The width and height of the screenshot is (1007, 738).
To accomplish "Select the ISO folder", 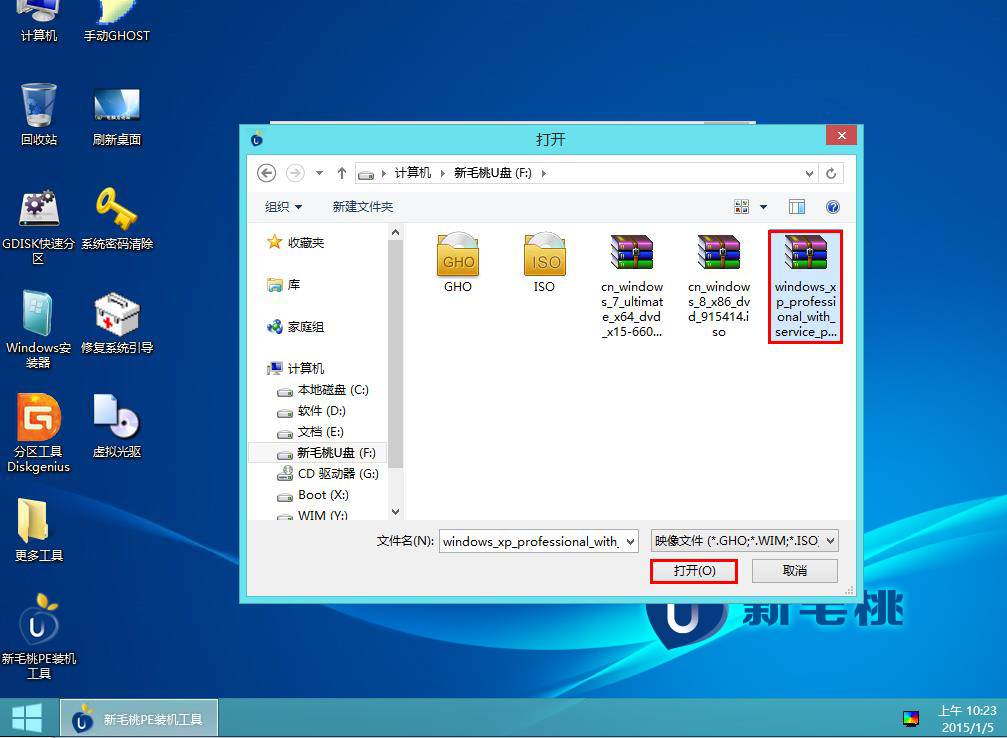I will (545, 263).
